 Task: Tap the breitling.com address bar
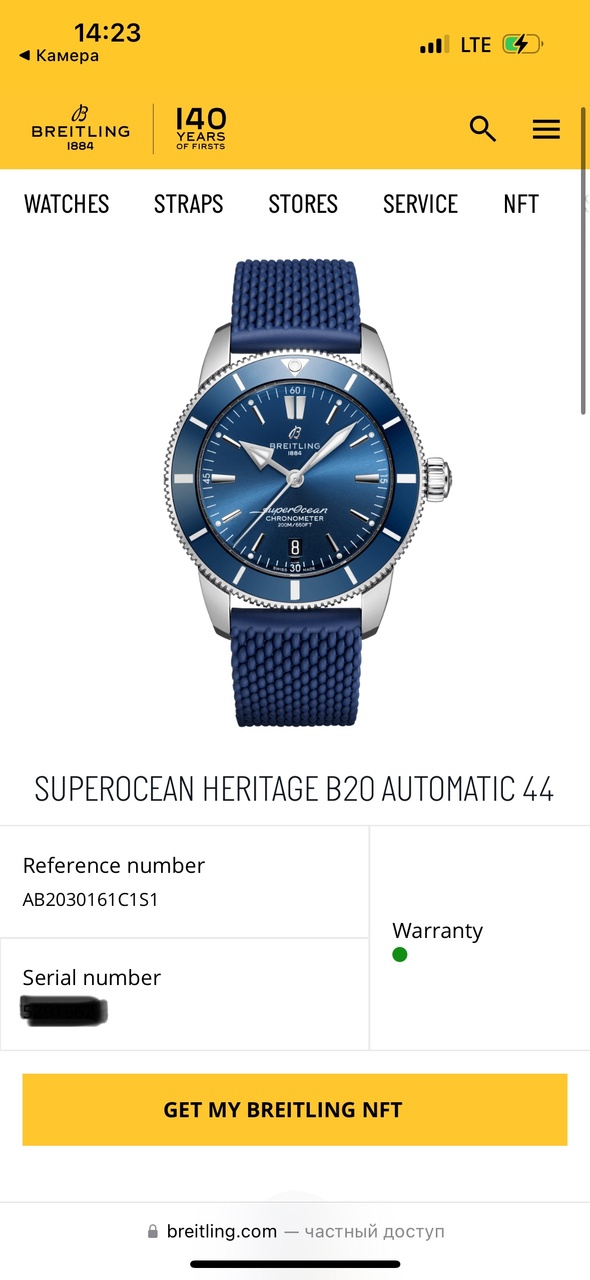click(x=295, y=1232)
